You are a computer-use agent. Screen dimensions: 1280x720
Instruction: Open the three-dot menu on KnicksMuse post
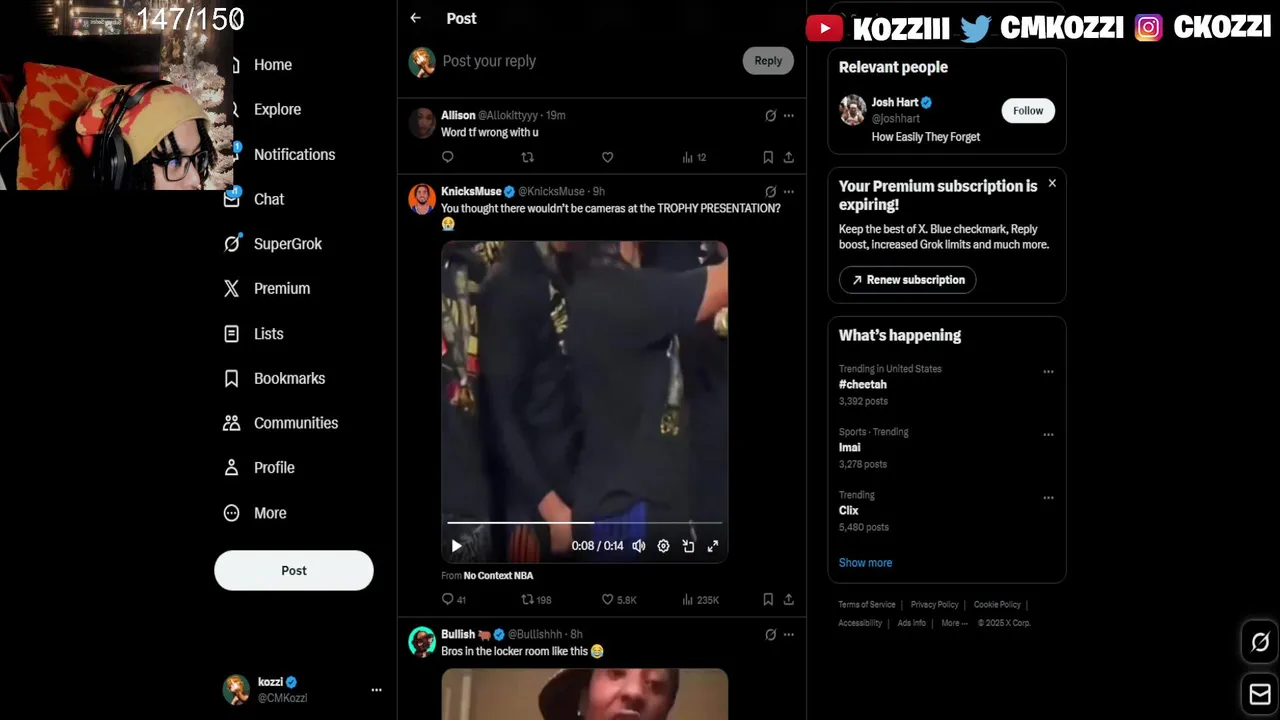pos(789,192)
